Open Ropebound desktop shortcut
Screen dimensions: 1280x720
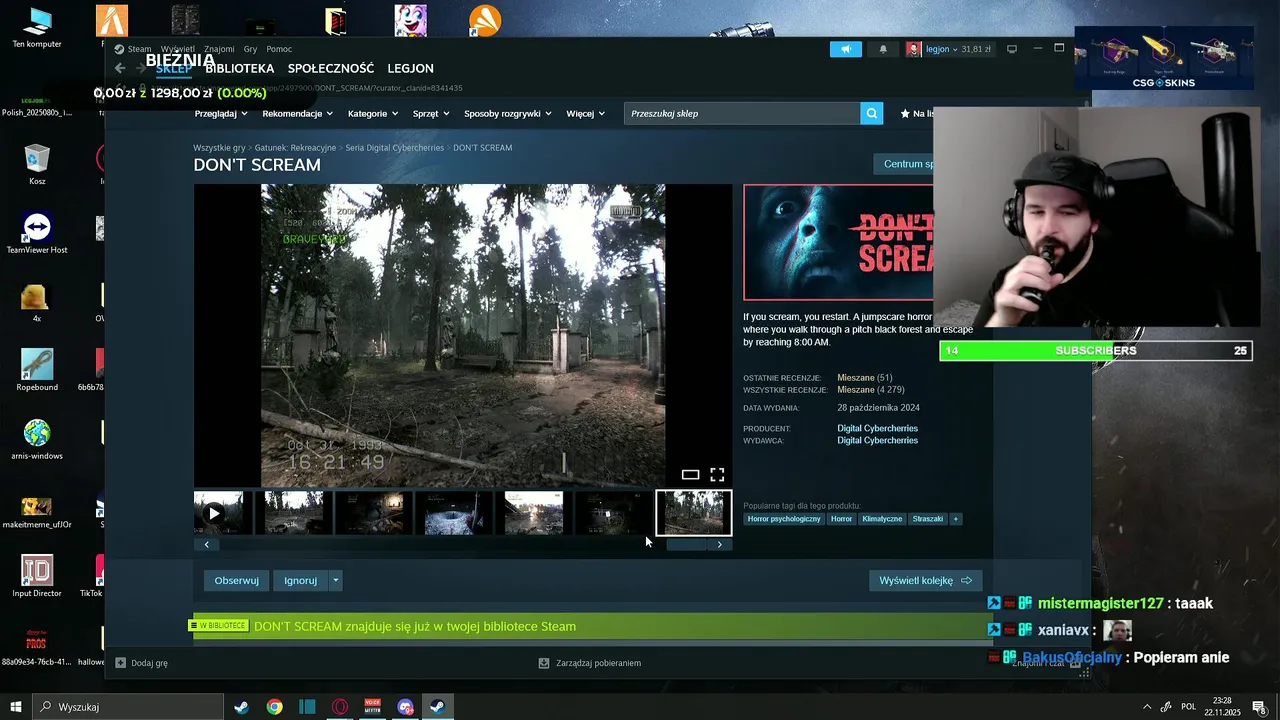pyautogui.click(x=37, y=370)
